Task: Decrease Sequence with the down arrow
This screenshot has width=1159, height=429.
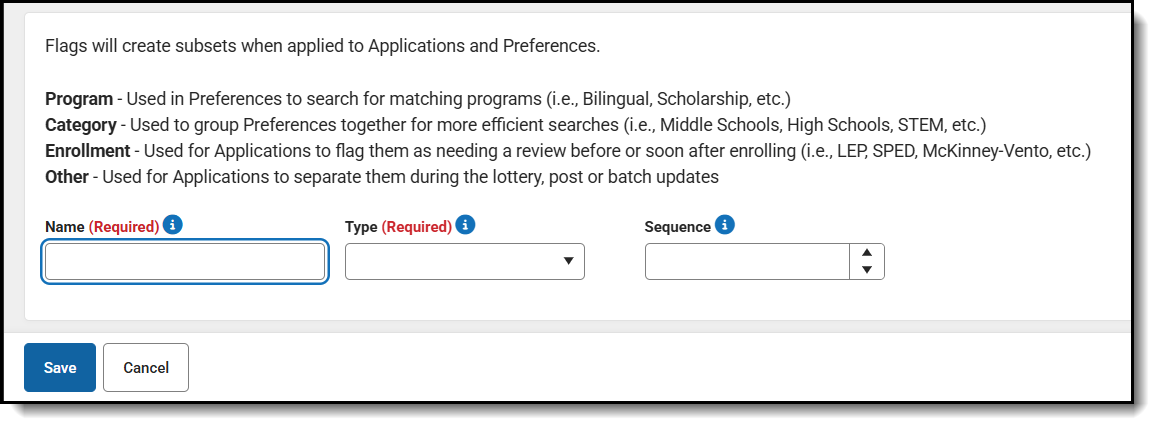Action: pos(867,270)
